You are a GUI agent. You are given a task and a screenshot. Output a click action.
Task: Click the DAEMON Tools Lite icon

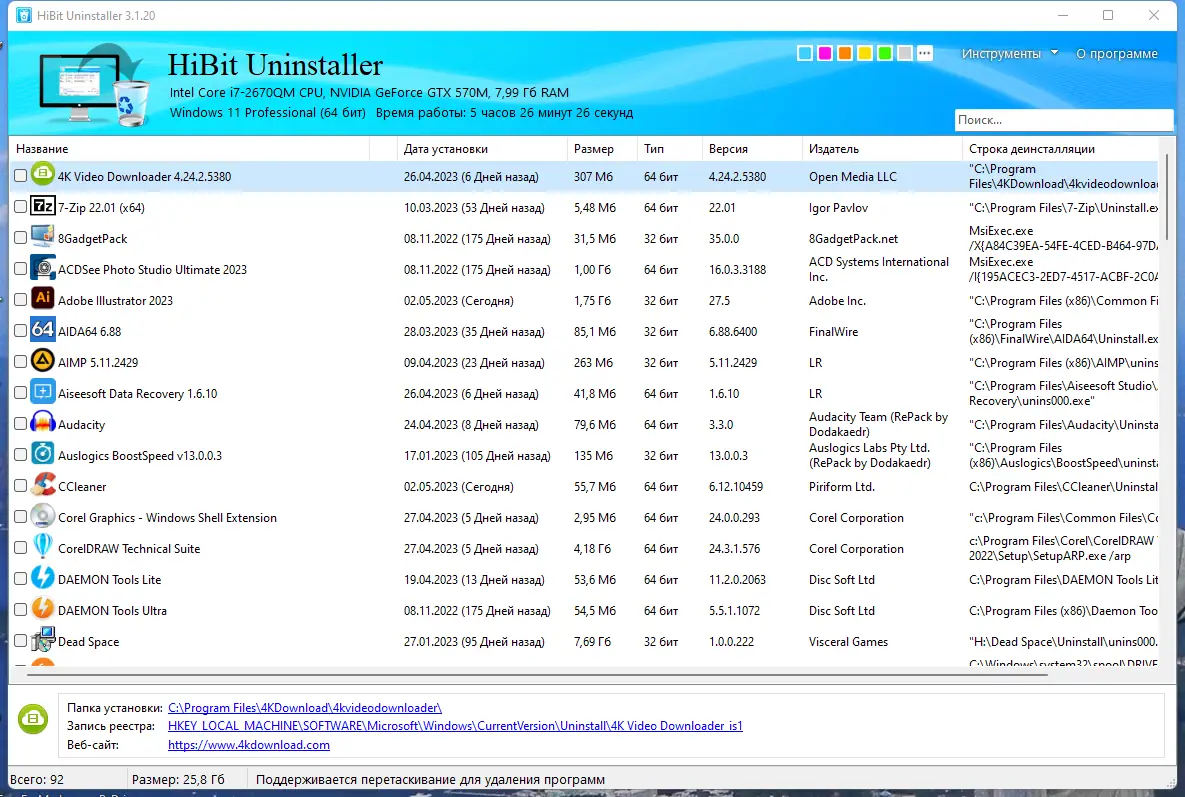43,578
